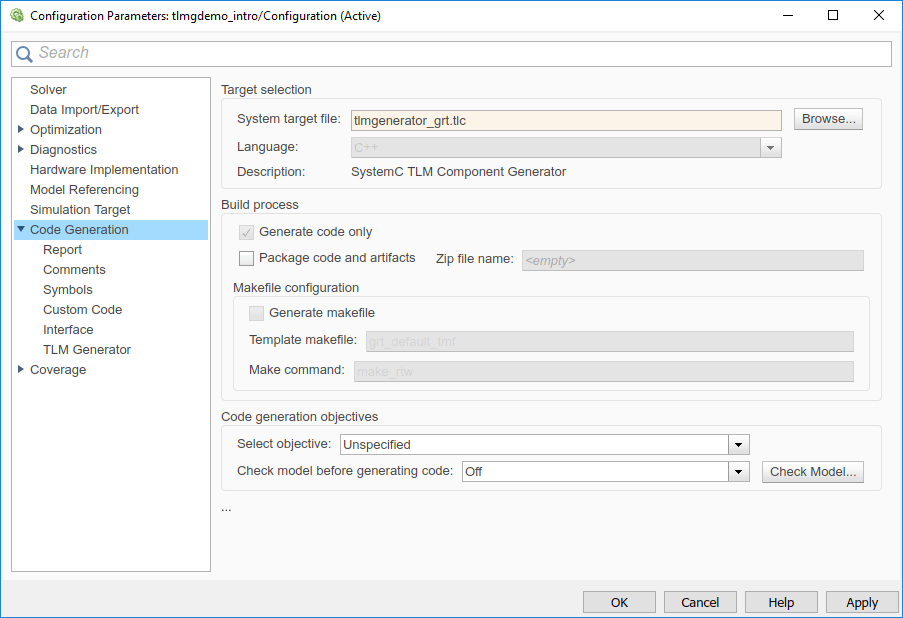
Task: Toggle Generate code only checkbox
Action: click(x=247, y=232)
